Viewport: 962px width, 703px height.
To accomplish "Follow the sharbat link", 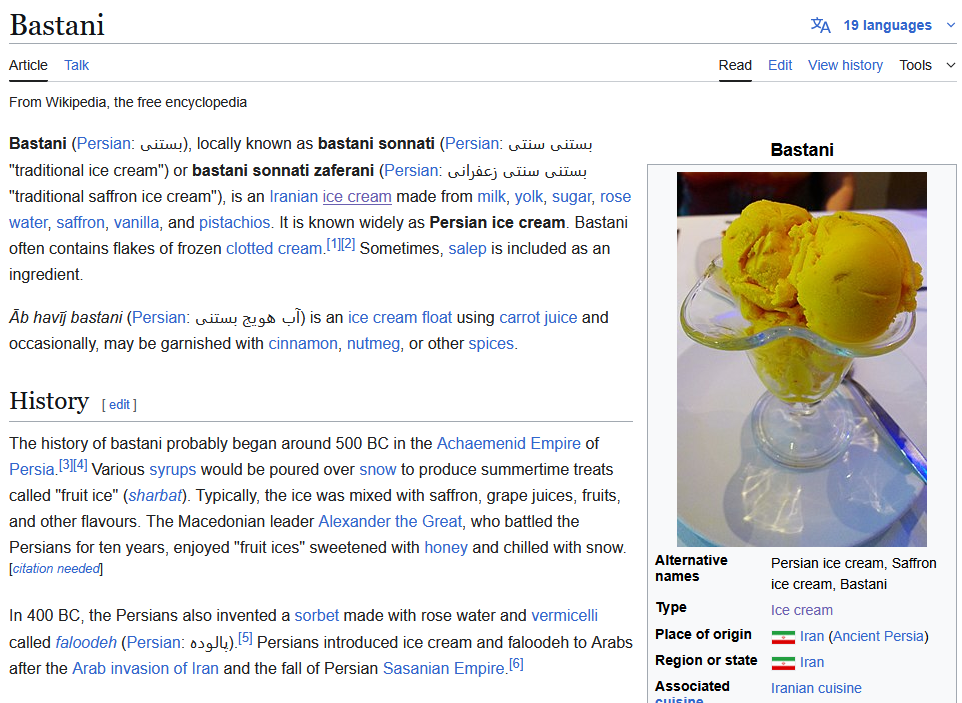I will [x=155, y=495].
